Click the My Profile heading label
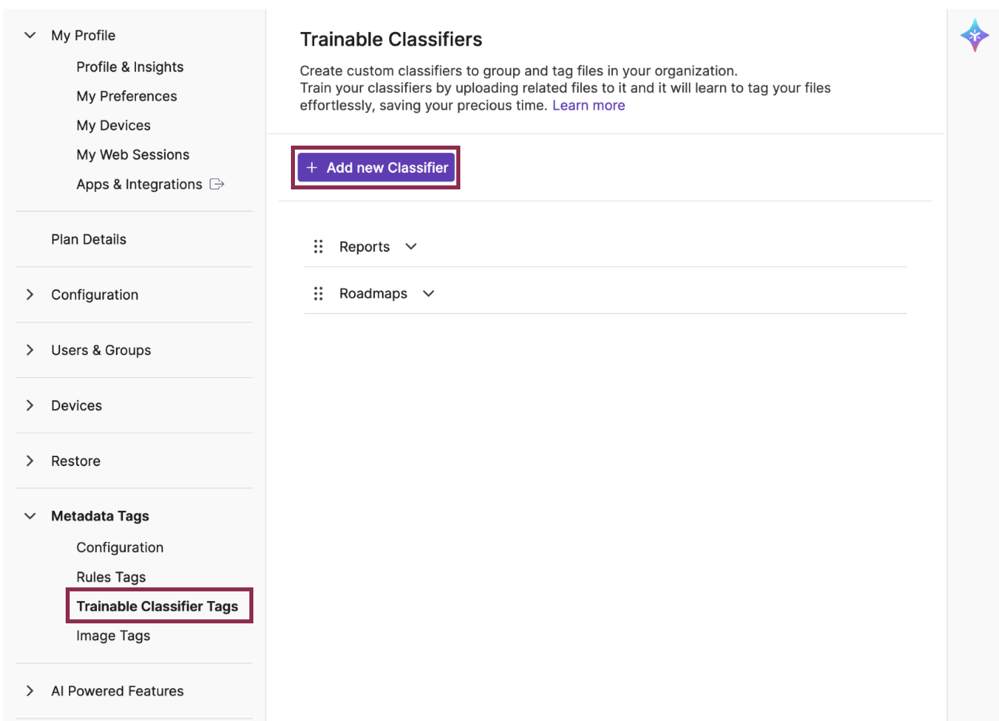This screenshot has width=999, height=721. pyautogui.click(x=83, y=35)
